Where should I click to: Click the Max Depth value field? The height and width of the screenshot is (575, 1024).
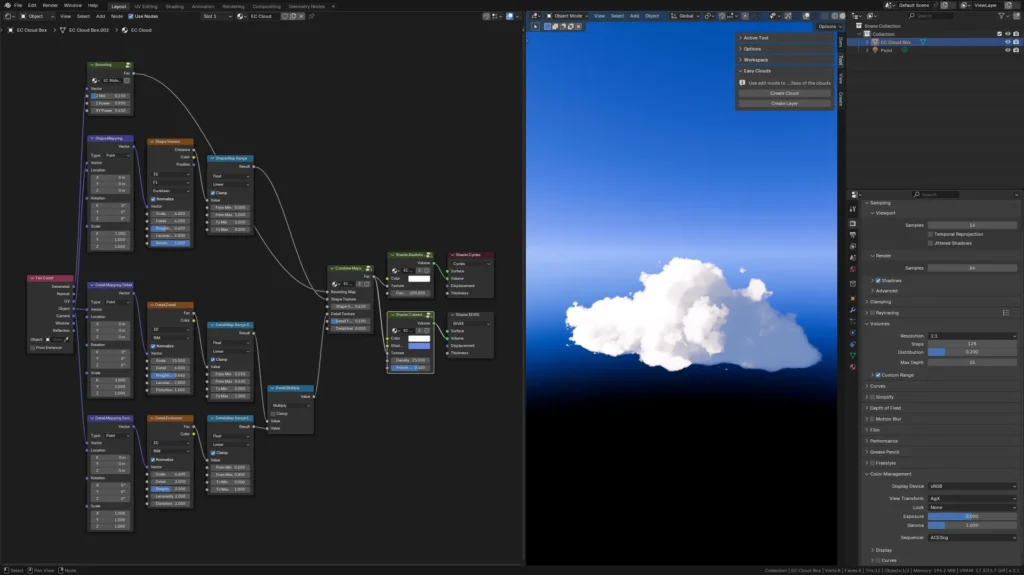pyautogui.click(x=972, y=362)
